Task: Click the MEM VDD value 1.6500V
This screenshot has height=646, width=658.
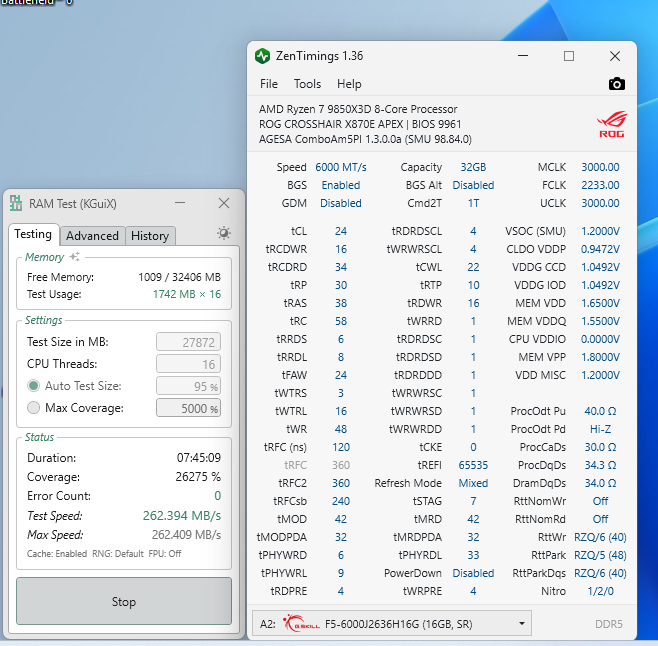Action: 600,303
